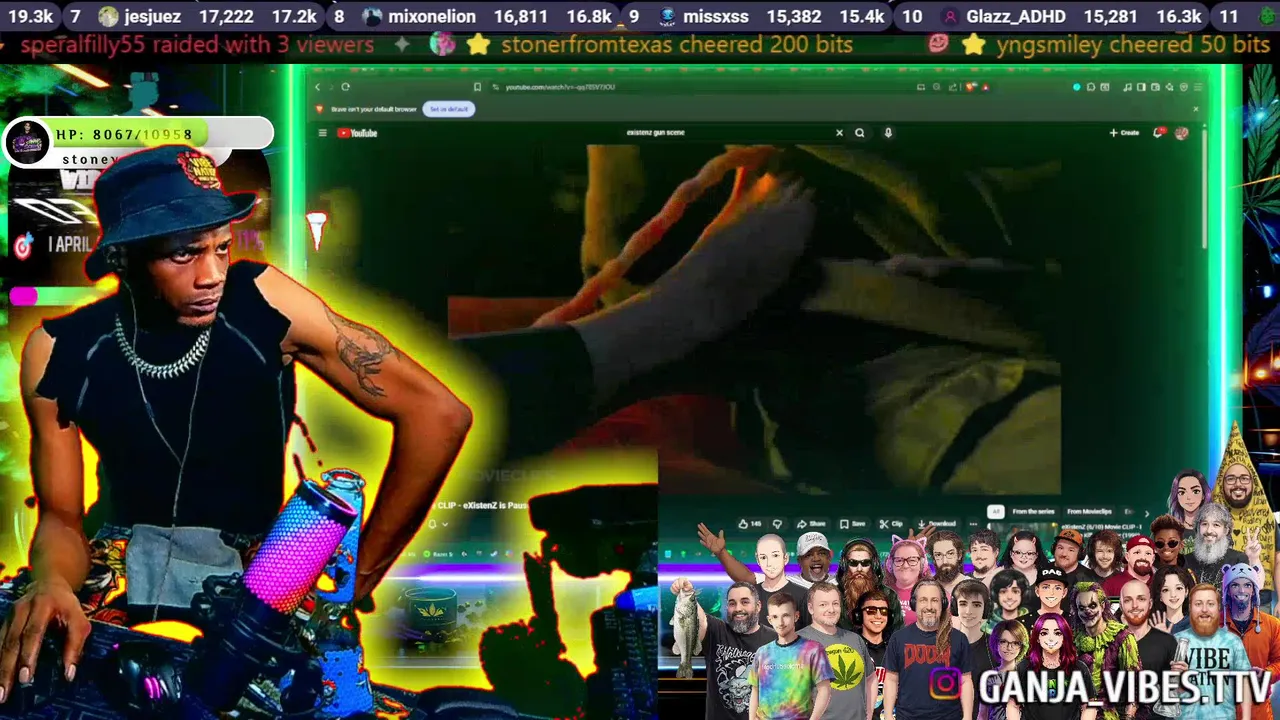Open the eXistenZ (6/10) Movie CLIP suggestion
This screenshot has height=720, width=1280.
coord(1100,527)
